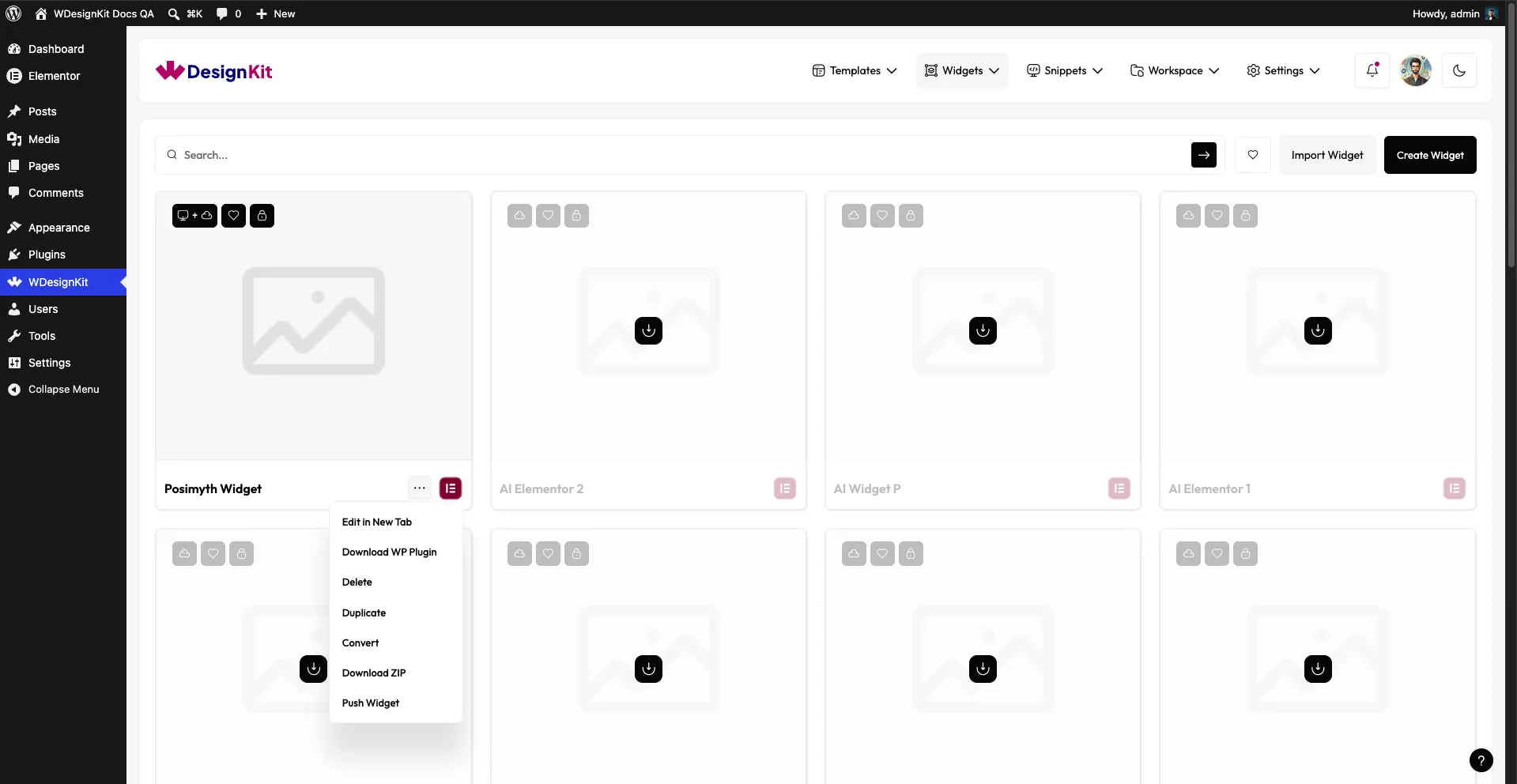Click the user avatar in the WDesignKit header
This screenshot has width=1517, height=784.
[1416, 70]
